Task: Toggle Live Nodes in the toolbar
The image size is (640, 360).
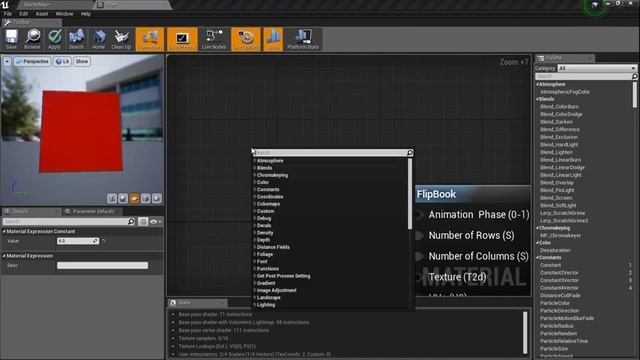Action: 214,39
